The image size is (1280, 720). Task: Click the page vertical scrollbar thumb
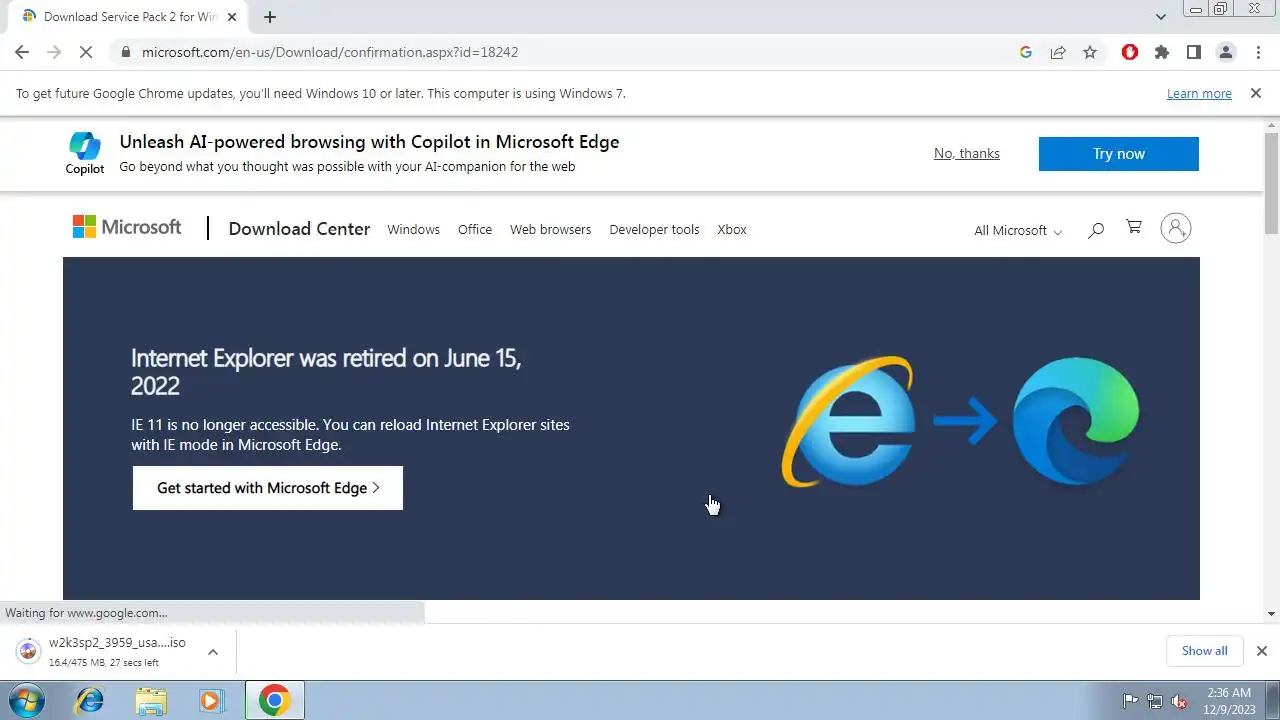[x=1272, y=182]
